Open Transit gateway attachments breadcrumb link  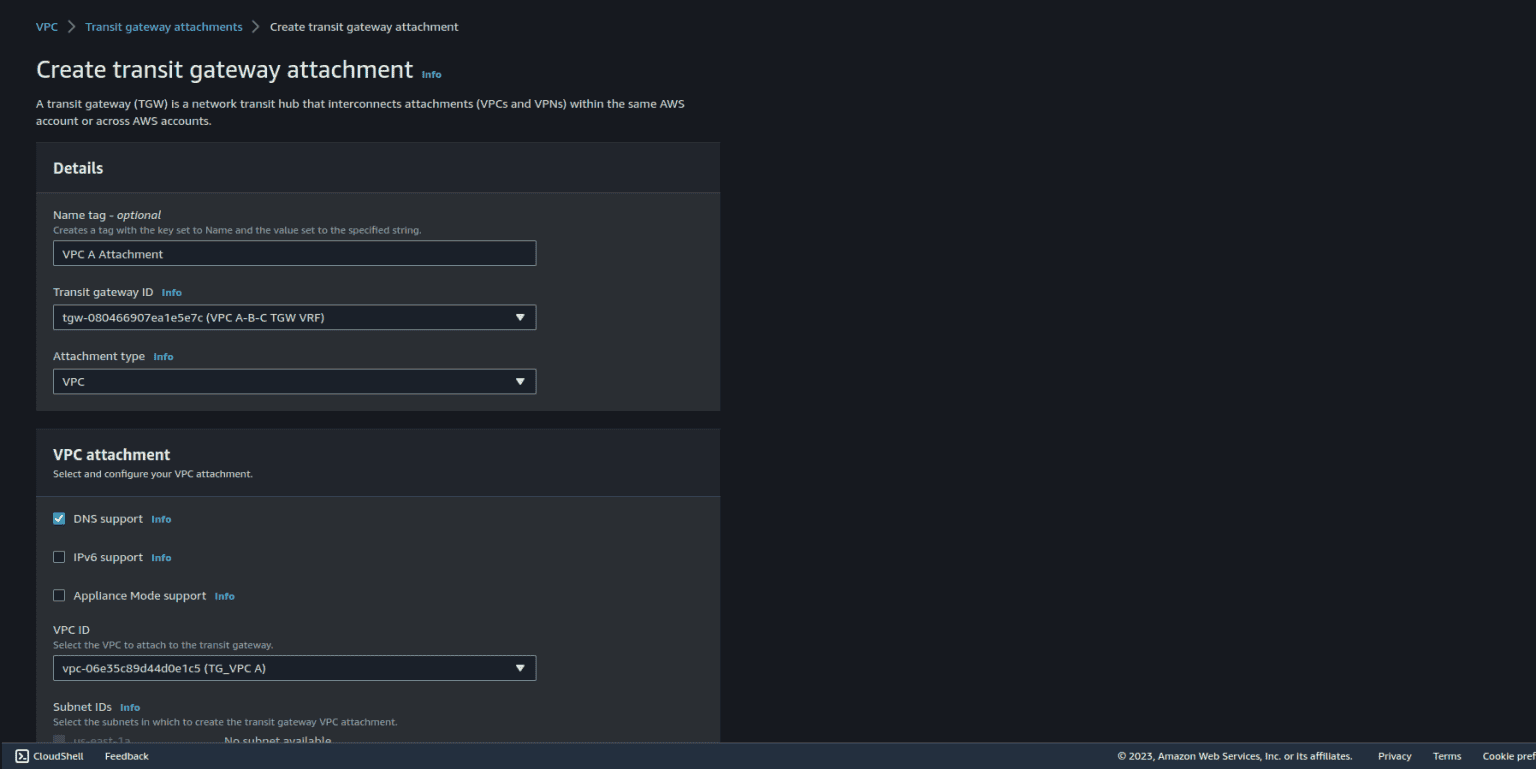pos(163,26)
